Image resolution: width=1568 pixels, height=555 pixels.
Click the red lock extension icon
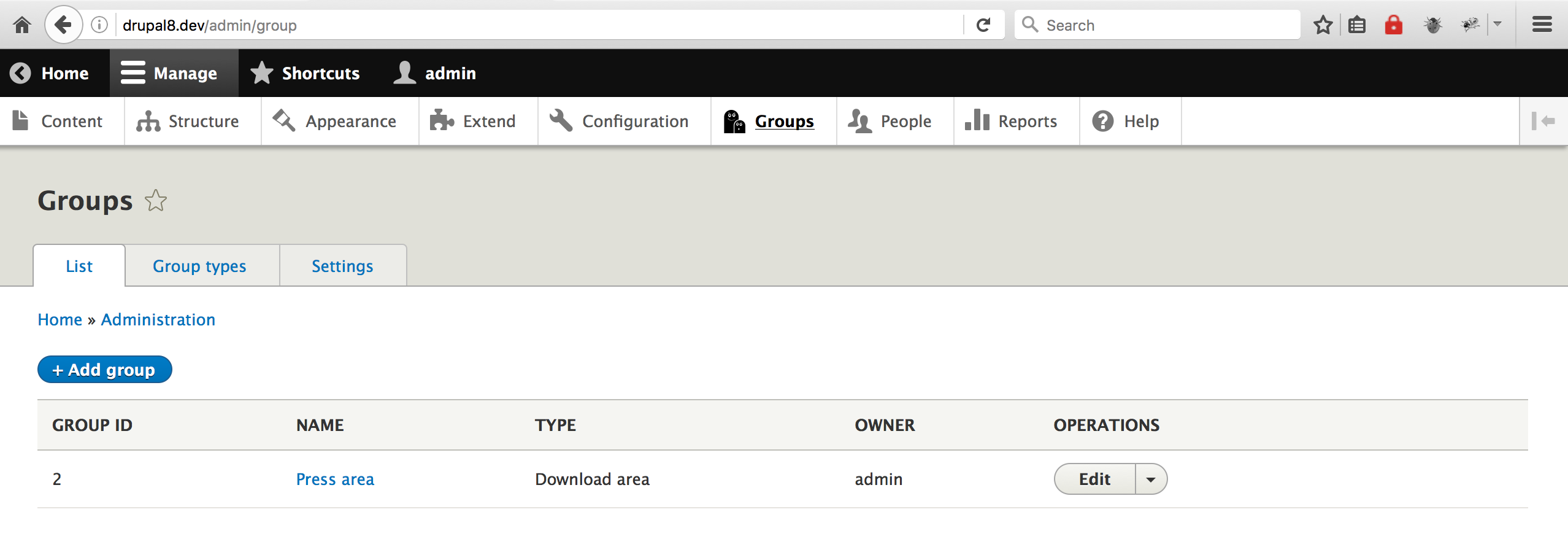tap(1393, 25)
